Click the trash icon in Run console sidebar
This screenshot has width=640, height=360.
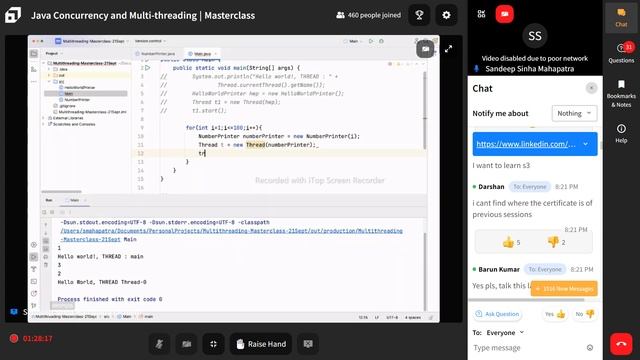click(x=46, y=265)
